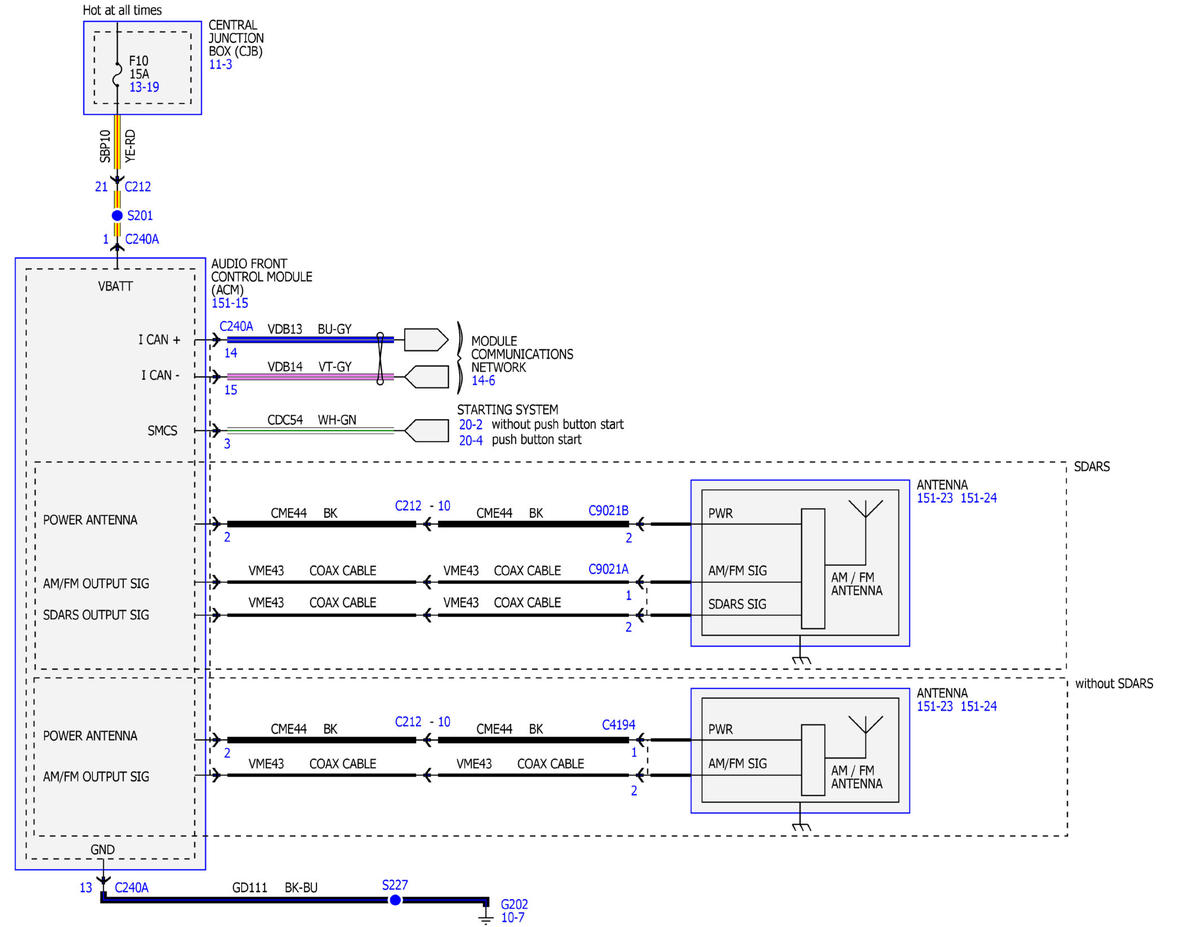Select the SMCS off-page connector arrow
This screenshot has width=1200, height=927.
tap(425, 431)
